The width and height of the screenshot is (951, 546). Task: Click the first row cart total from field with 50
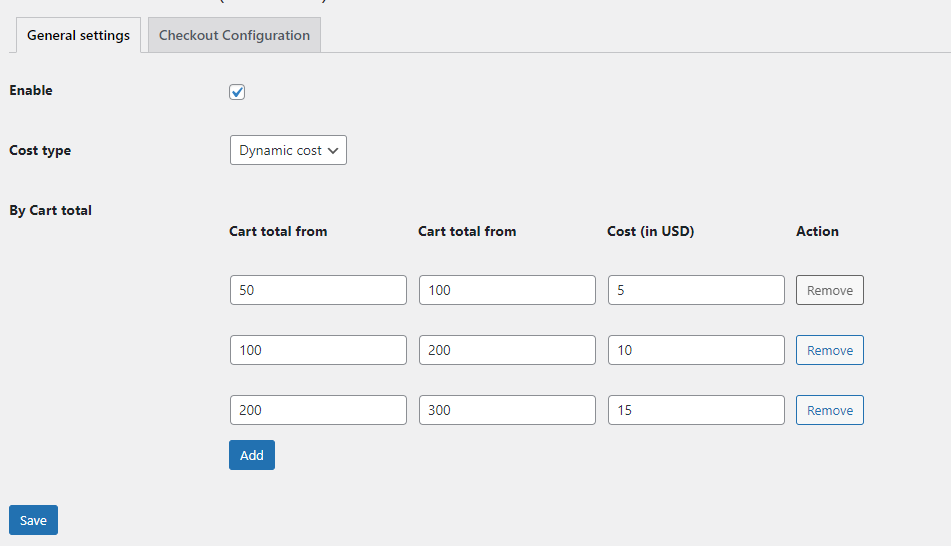point(317,290)
